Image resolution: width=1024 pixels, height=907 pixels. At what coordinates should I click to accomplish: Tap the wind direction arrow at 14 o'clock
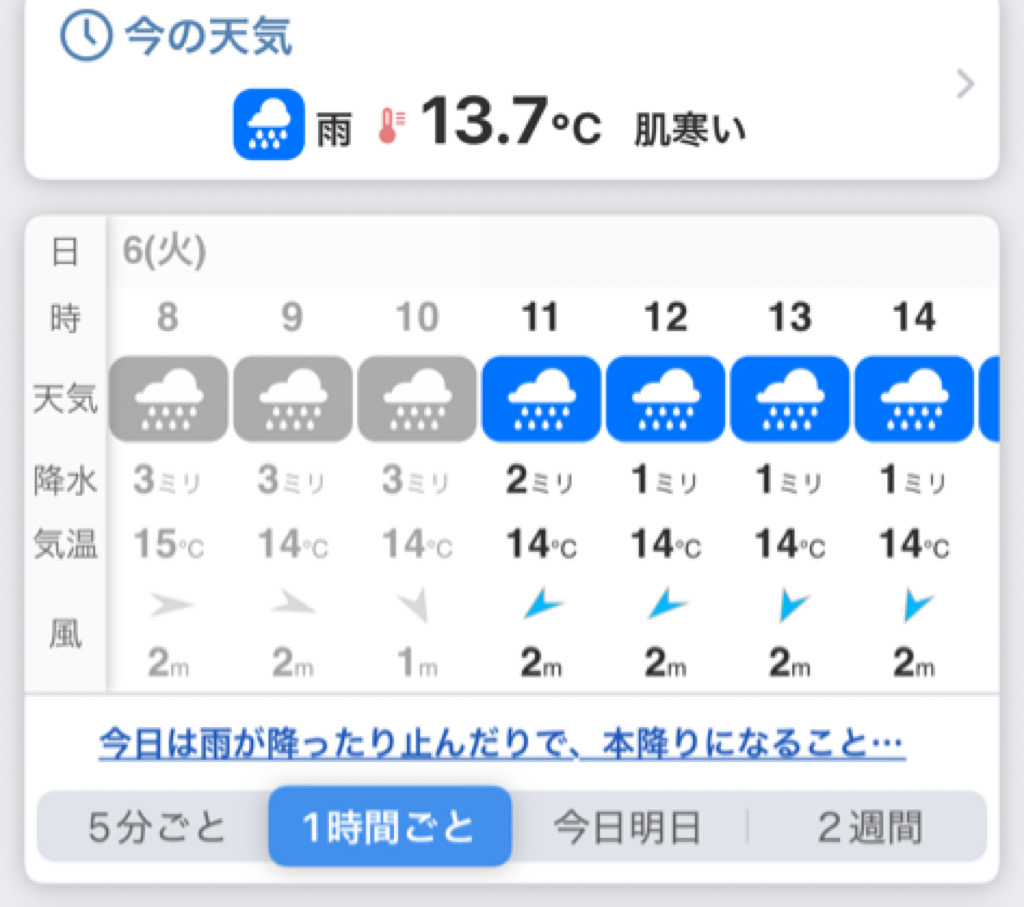pos(916,604)
